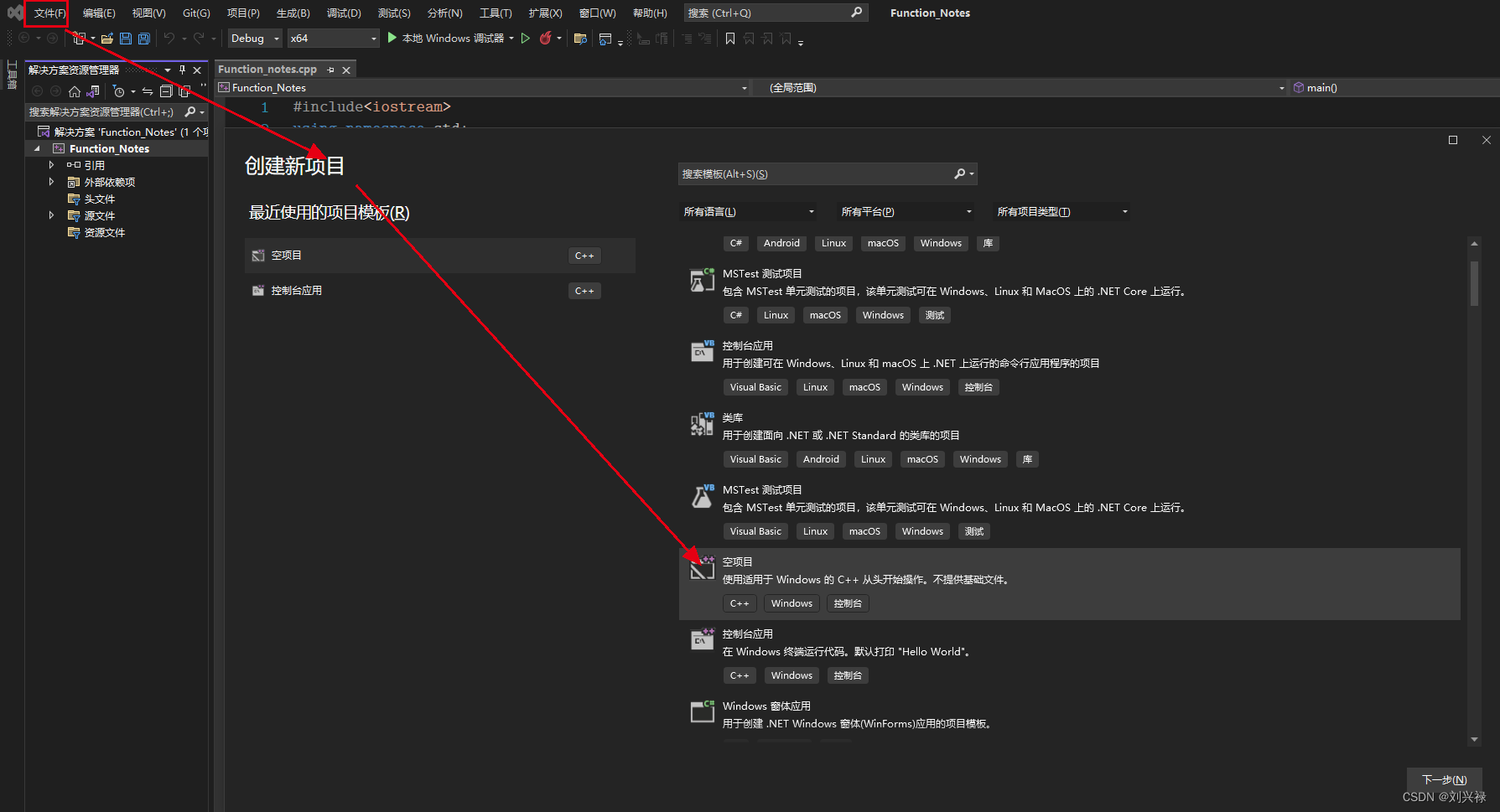Click the search magnifier in the top search box
The width and height of the screenshot is (1500, 812).
tap(856, 13)
